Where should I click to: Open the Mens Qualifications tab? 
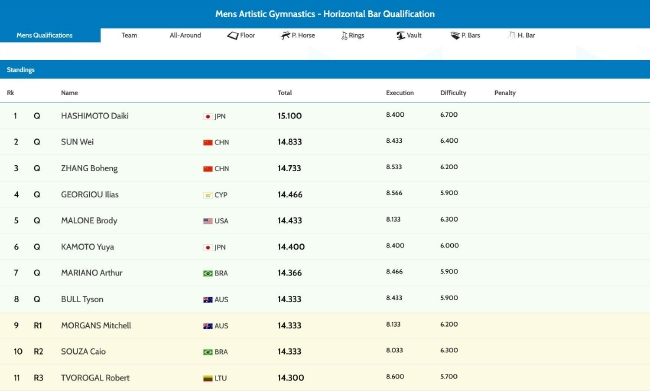[50, 35]
